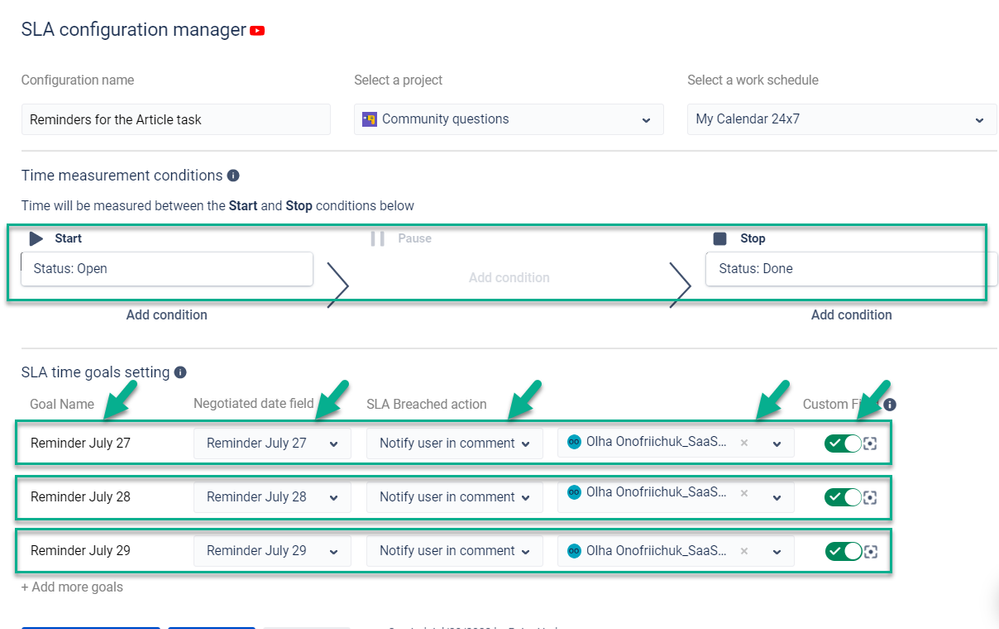Screen dimensions: 999x629
Task: Click info icon beside SLA time goals setting
Action: tap(180, 372)
